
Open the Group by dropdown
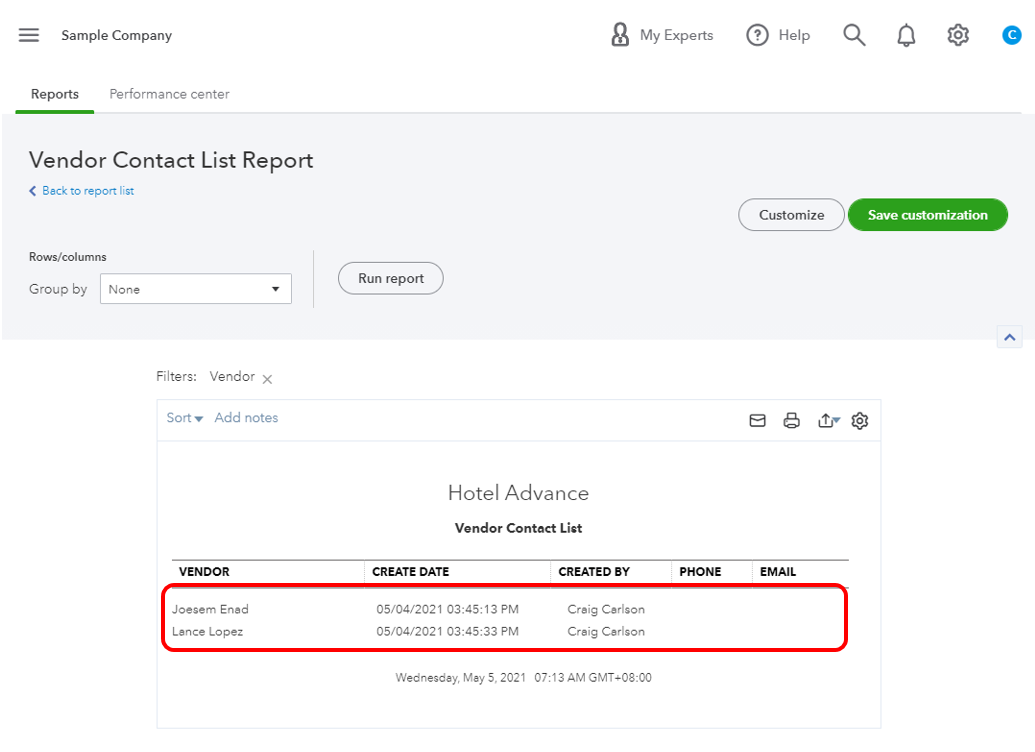[x=195, y=288]
